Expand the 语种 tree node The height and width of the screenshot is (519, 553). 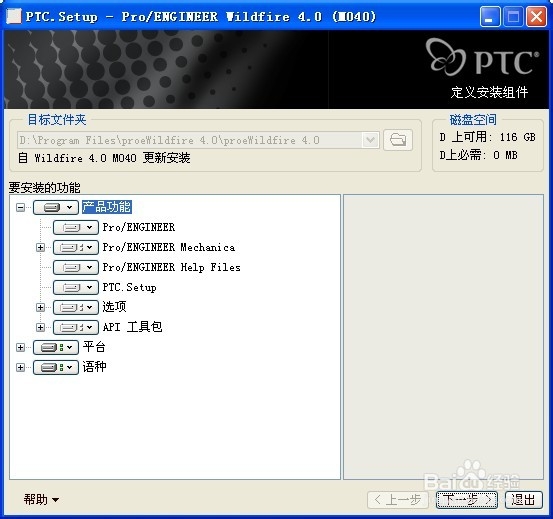(x=20, y=368)
